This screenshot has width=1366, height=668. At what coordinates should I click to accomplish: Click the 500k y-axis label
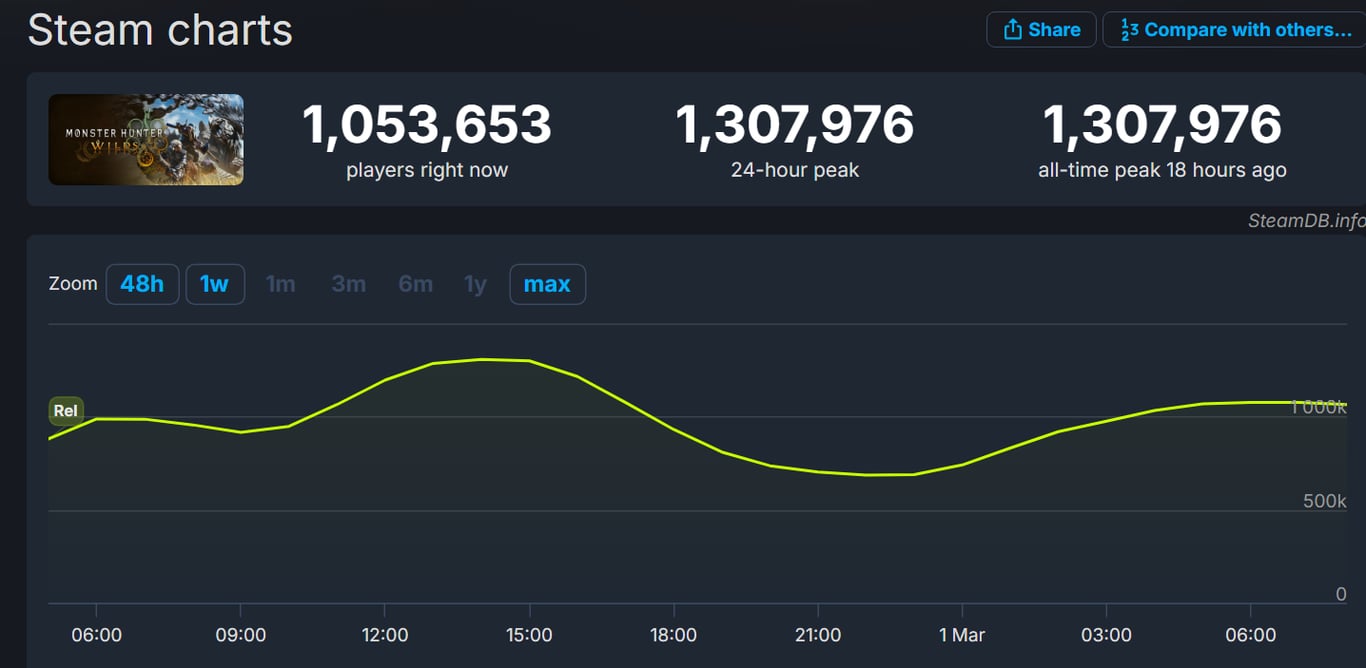(x=1325, y=501)
